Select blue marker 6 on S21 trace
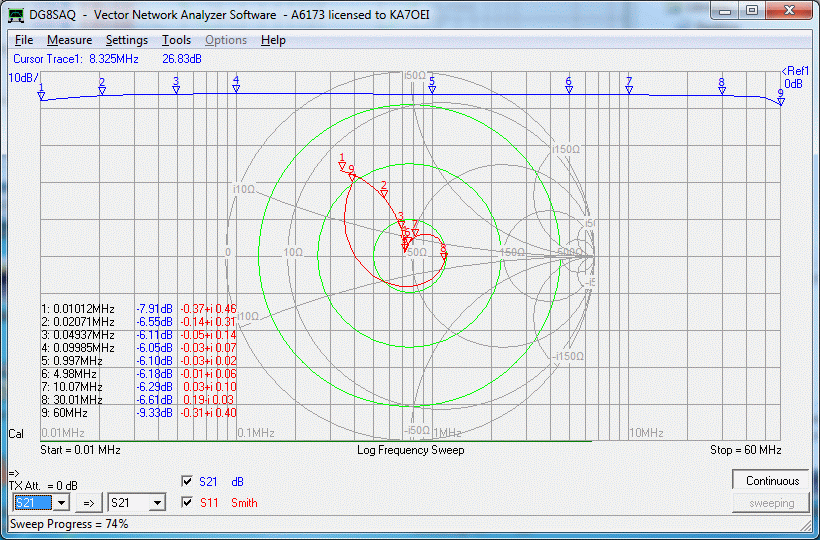Screen dimensions: 820x540 (x=569, y=86)
